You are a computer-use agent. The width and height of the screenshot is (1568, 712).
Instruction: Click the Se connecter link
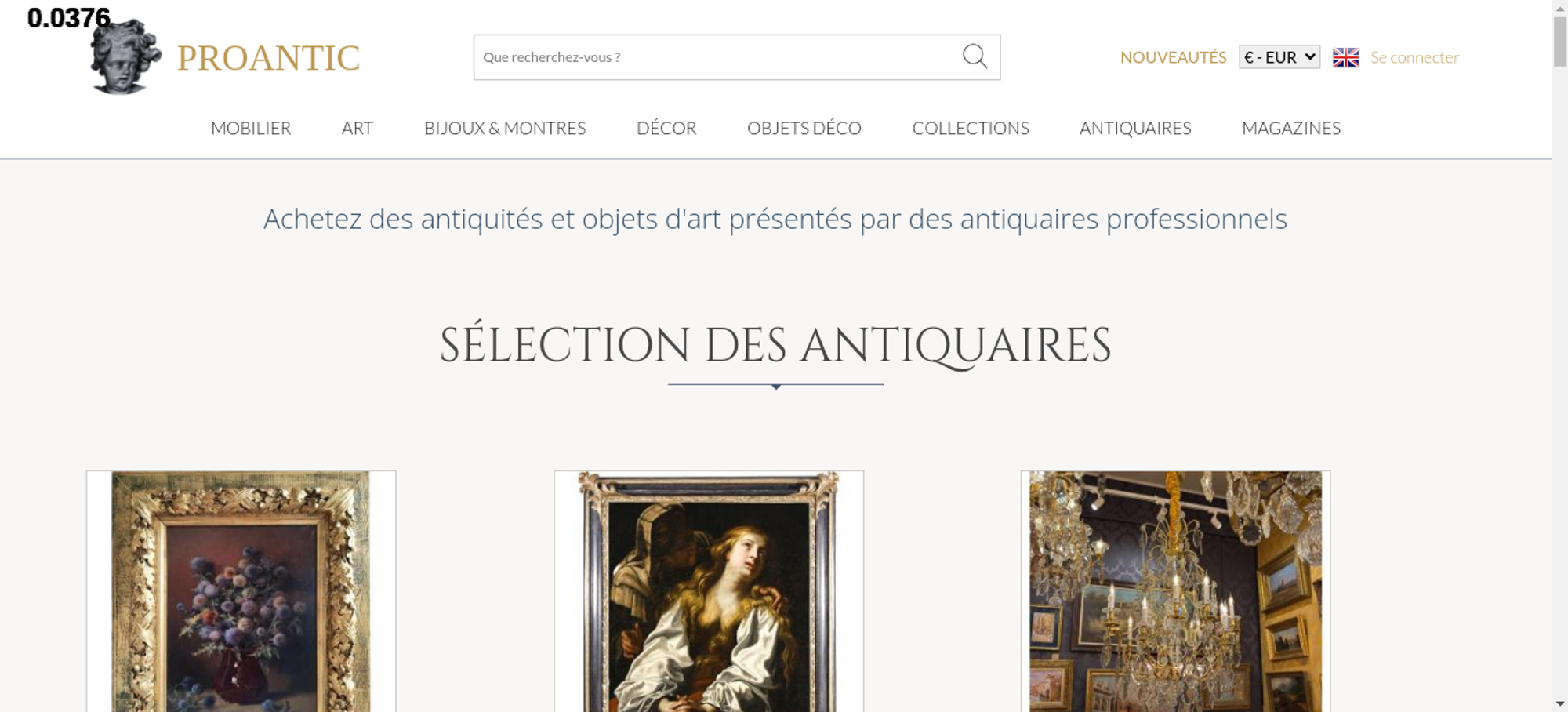pos(1414,57)
